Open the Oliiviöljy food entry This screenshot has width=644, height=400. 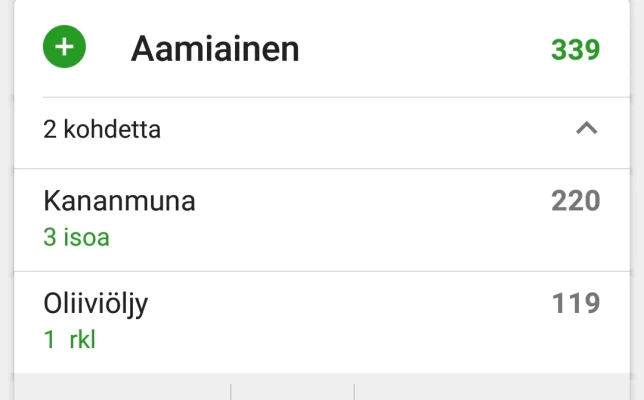tap(96, 303)
